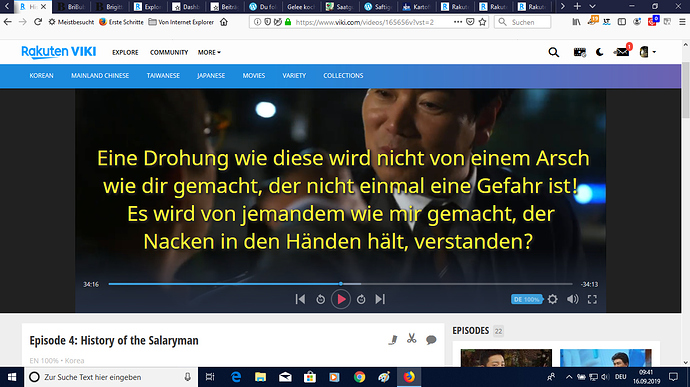Viewport: 690px width, 387px height.
Task: Open the MOVIES category
Action: pyautogui.click(x=254, y=76)
